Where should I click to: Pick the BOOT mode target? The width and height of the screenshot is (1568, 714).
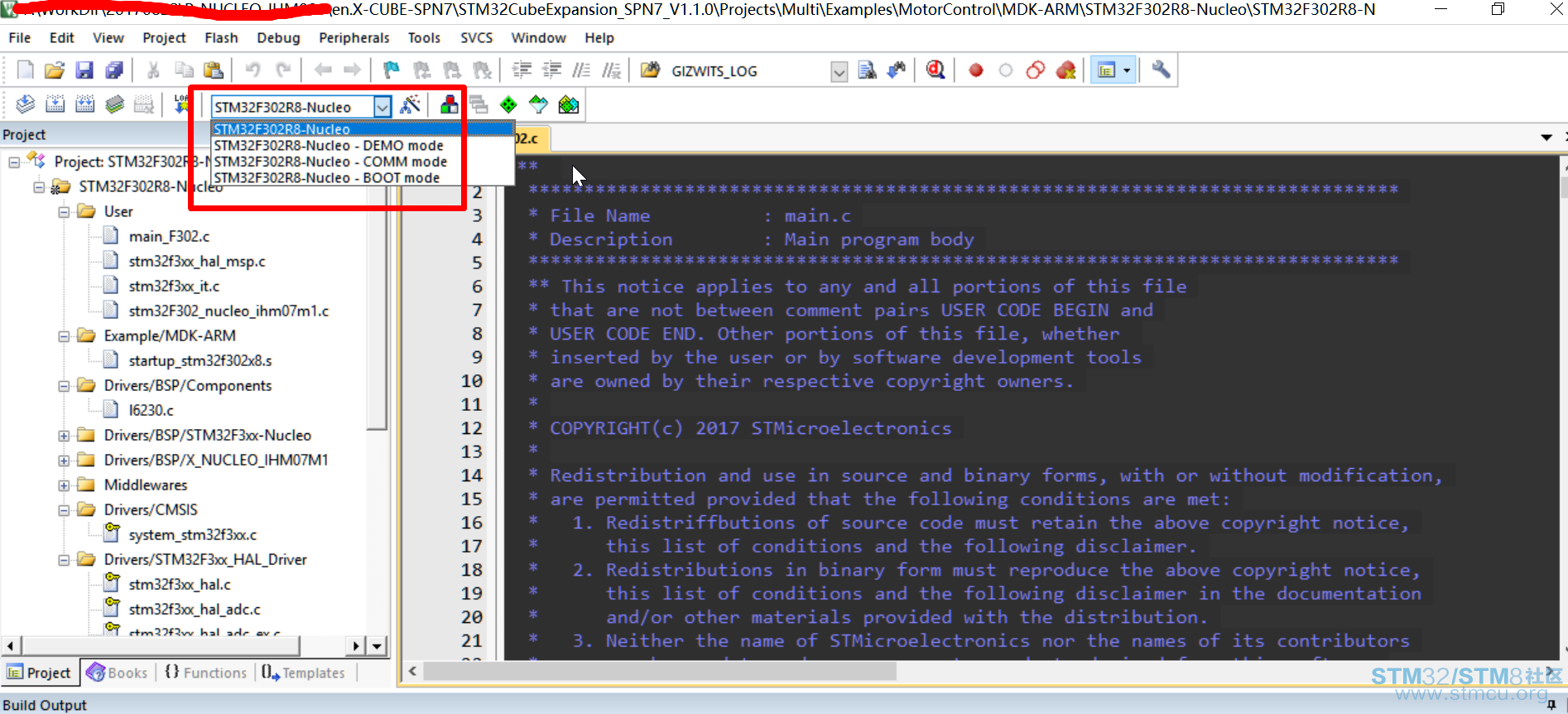point(327,177)
